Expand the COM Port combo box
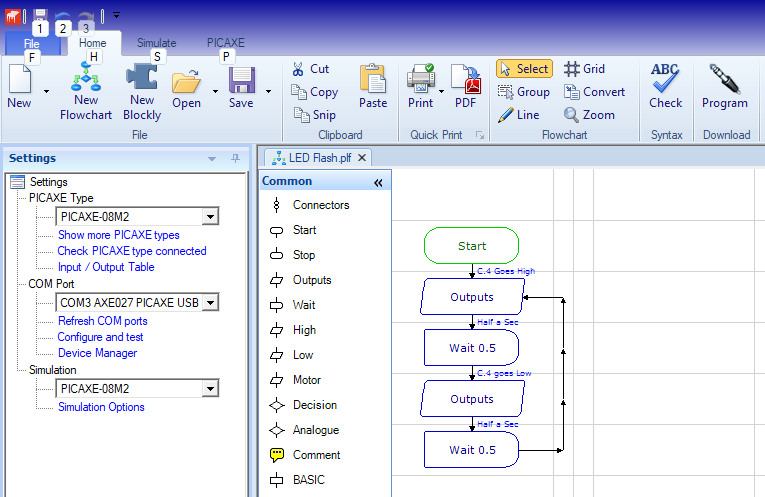Viewport: 765px width, 497px height. coord(210,302)
